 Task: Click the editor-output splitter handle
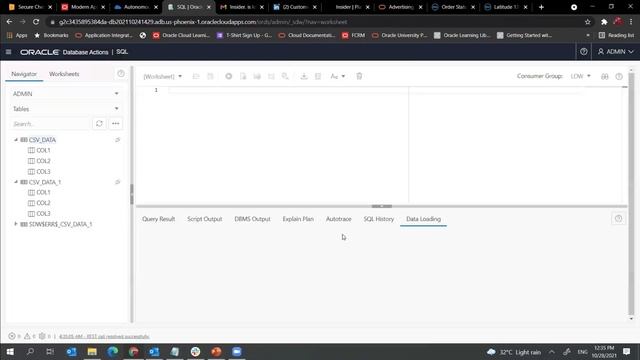tap(382, 207)
